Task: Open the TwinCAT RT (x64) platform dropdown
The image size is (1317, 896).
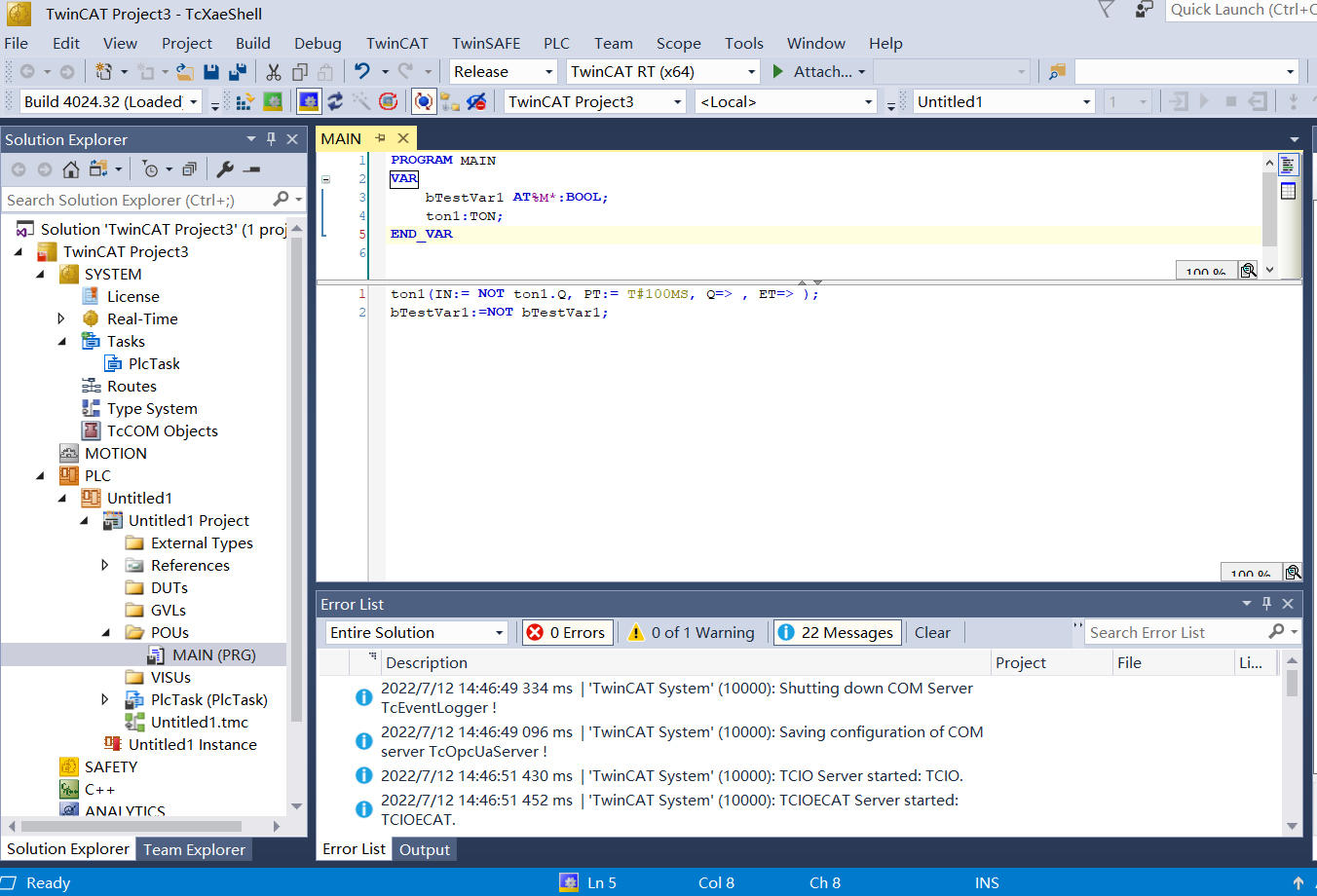Action: pyautogui.click(x=662, y=72)
